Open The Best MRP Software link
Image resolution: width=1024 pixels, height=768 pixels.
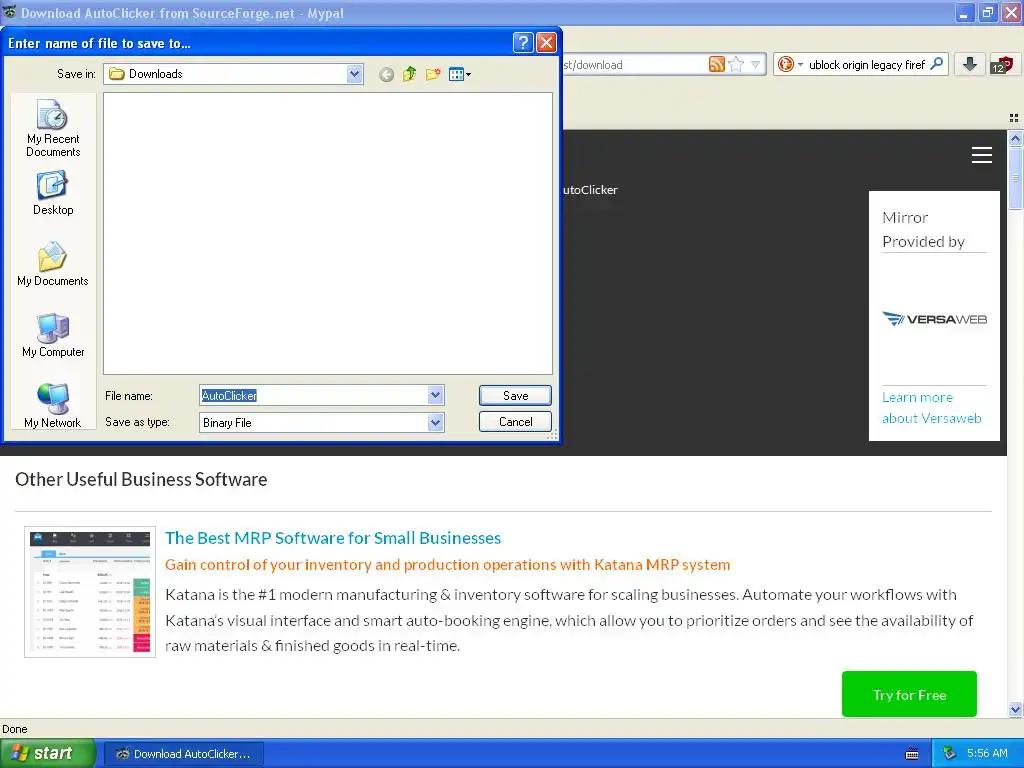[x=333, y=537]
